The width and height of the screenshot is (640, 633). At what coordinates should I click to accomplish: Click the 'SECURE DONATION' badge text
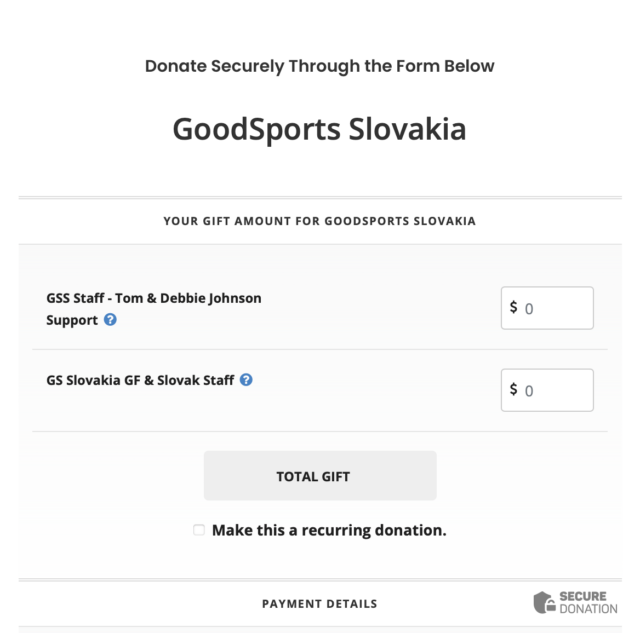(x=589, y=602)
